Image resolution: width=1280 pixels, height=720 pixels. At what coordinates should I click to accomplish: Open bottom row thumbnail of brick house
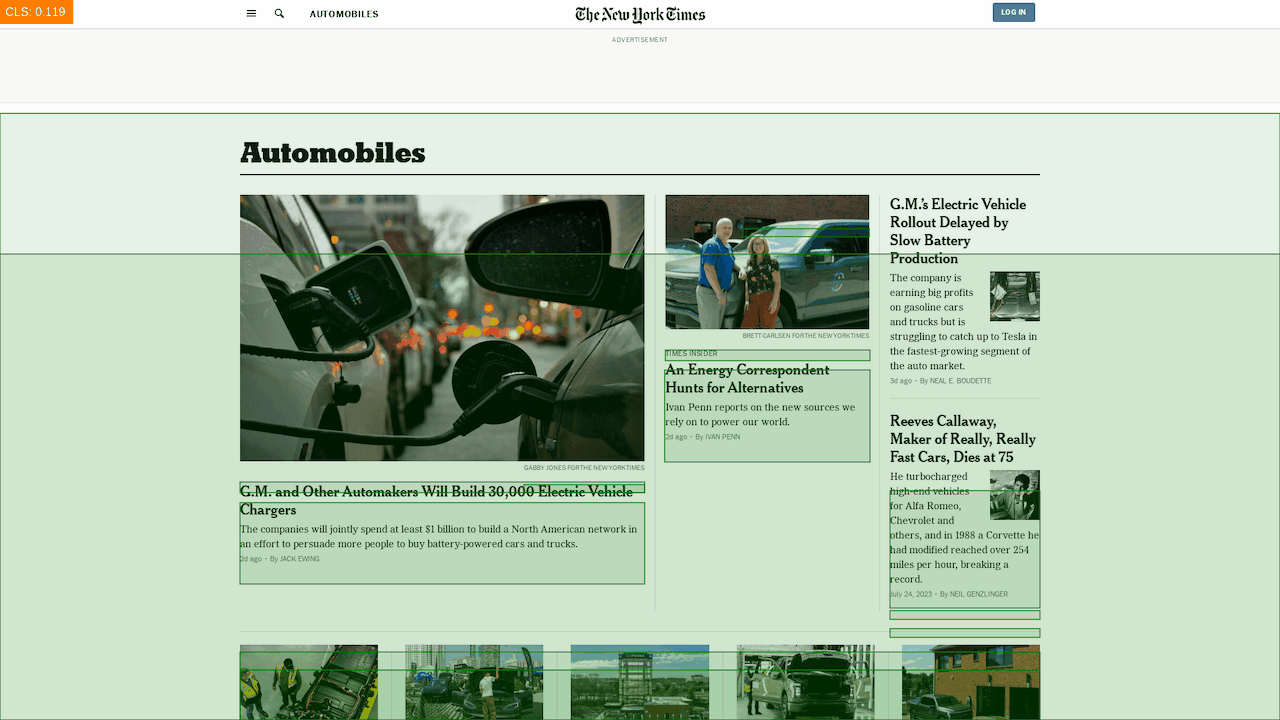[x=971, y=682]
